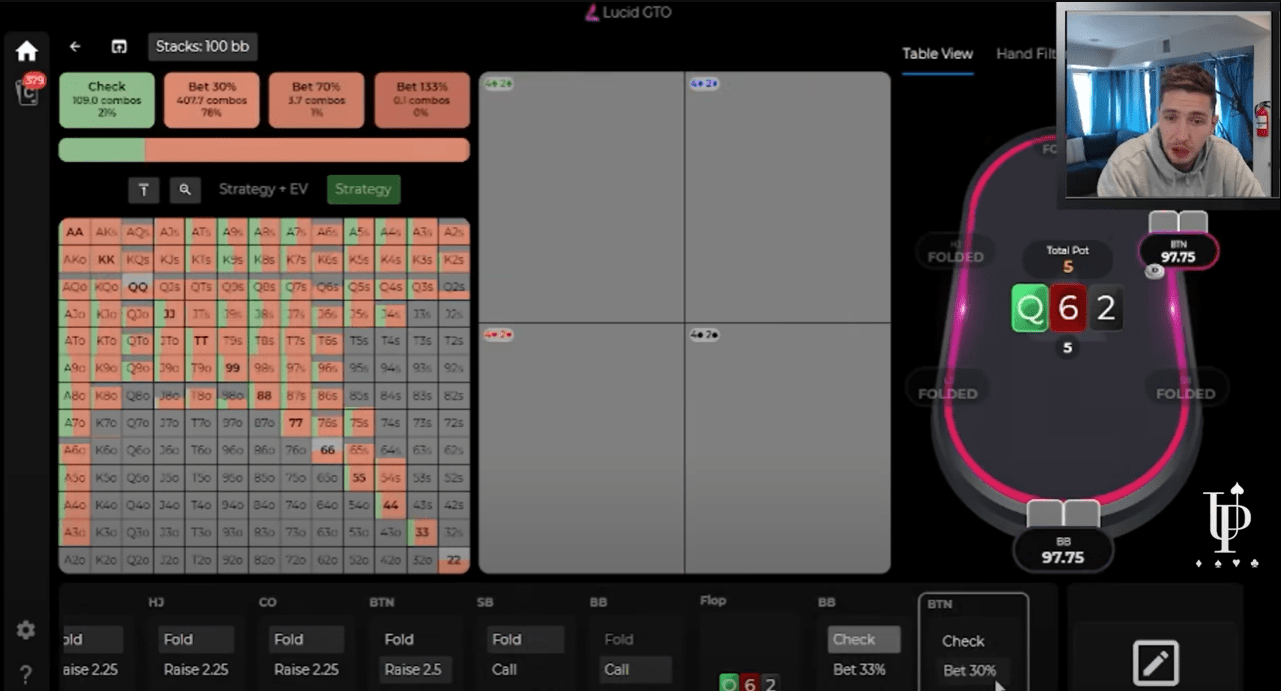Open the Hand Filter tab
Viewport: 1281px width, 691px height.
pos(1025,54)
